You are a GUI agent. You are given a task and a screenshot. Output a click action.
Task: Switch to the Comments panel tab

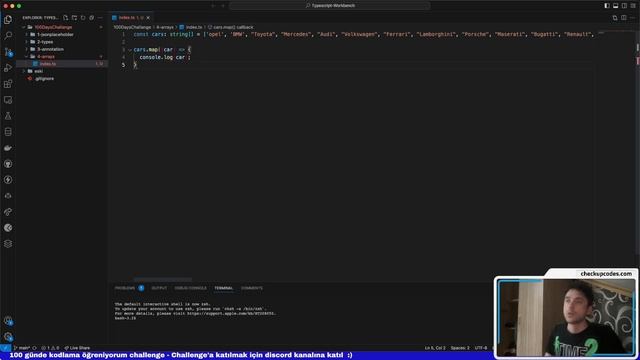pos(252,288)
